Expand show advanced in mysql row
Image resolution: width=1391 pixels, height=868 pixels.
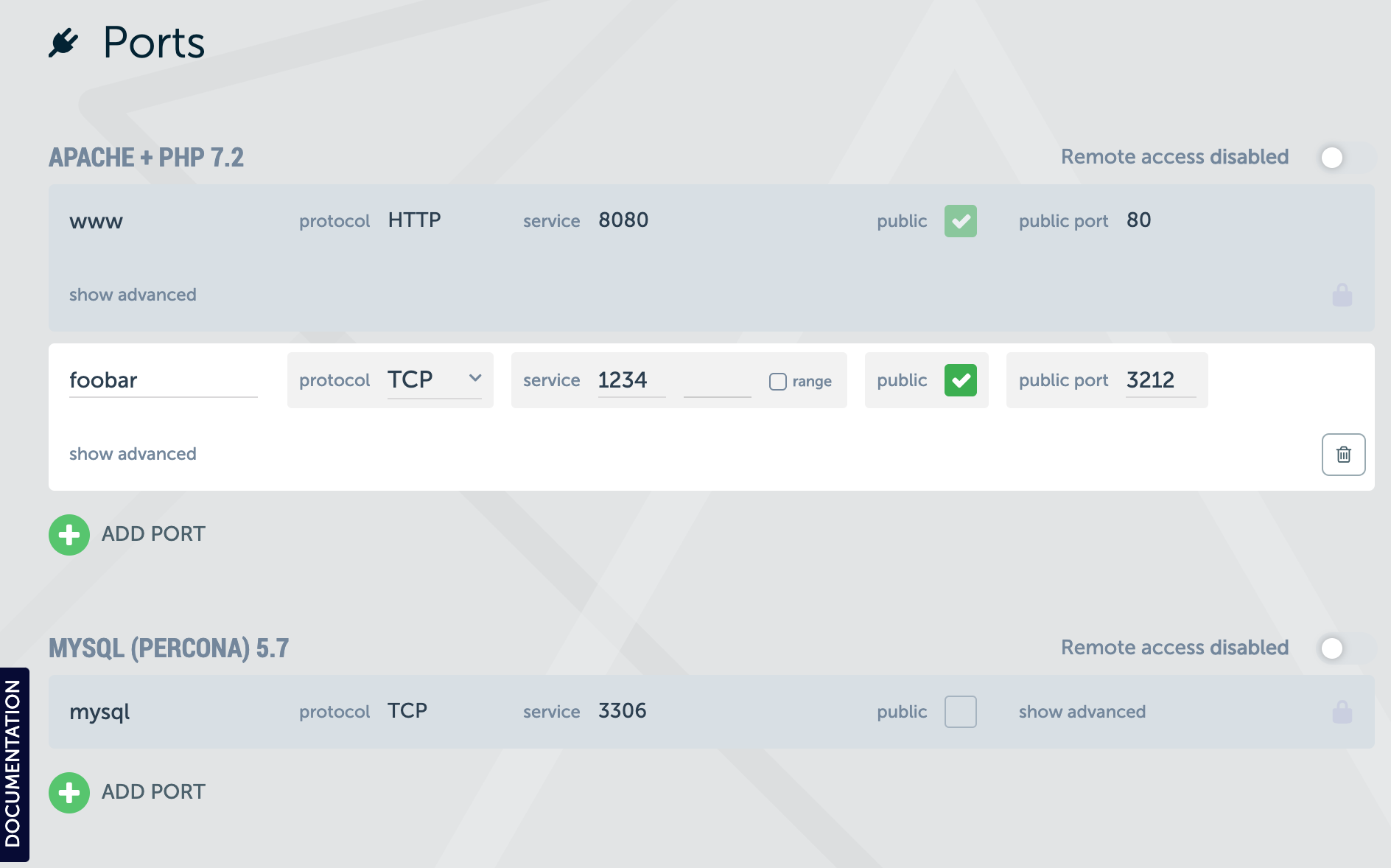point(1082,712)
